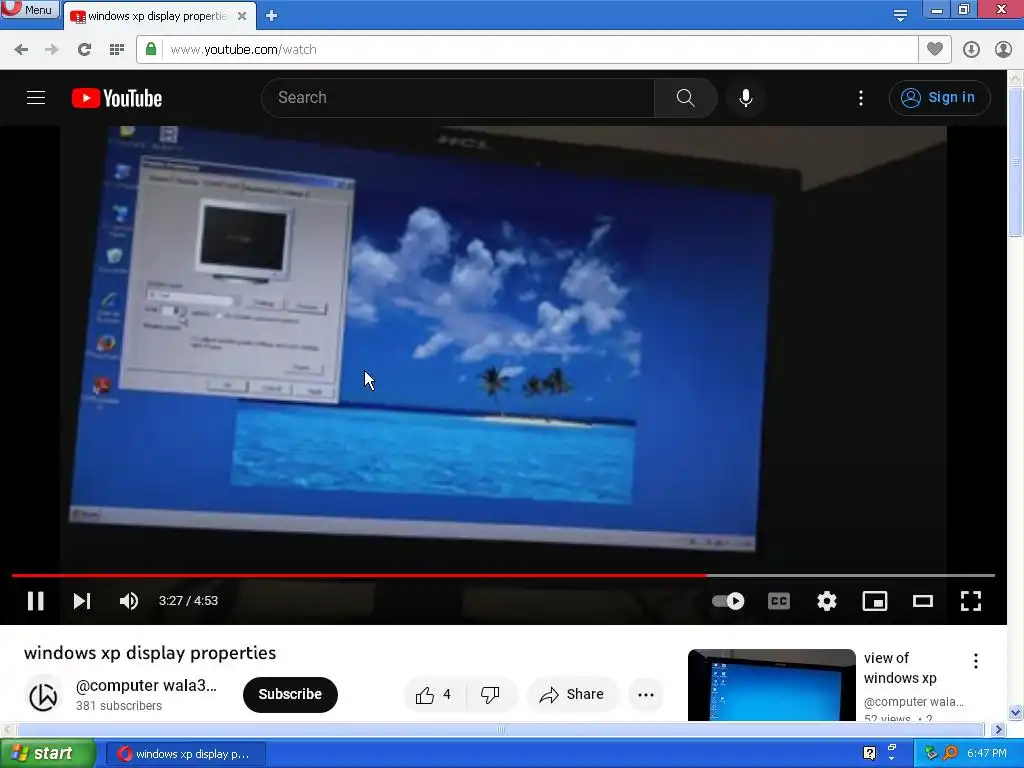Enter full screen video

971,601
